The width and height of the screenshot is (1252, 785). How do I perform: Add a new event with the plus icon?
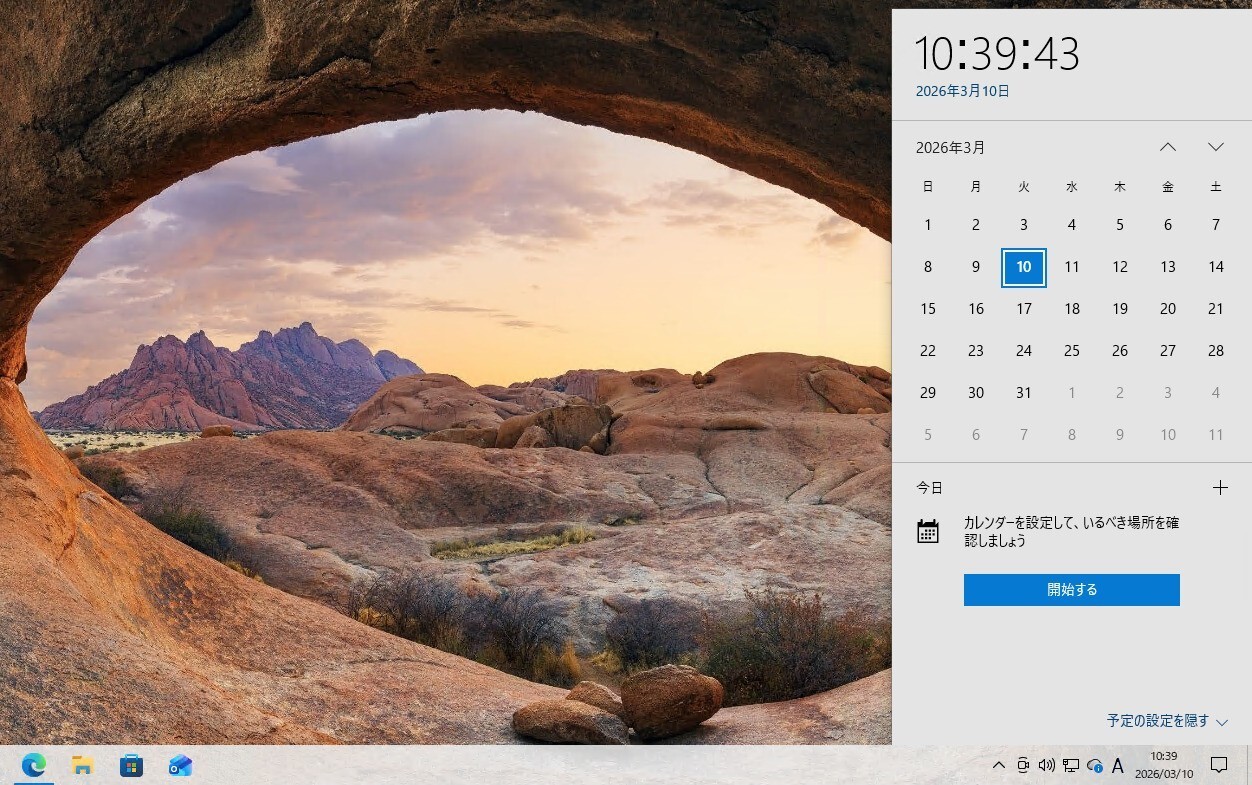[x=1220, y=488]
